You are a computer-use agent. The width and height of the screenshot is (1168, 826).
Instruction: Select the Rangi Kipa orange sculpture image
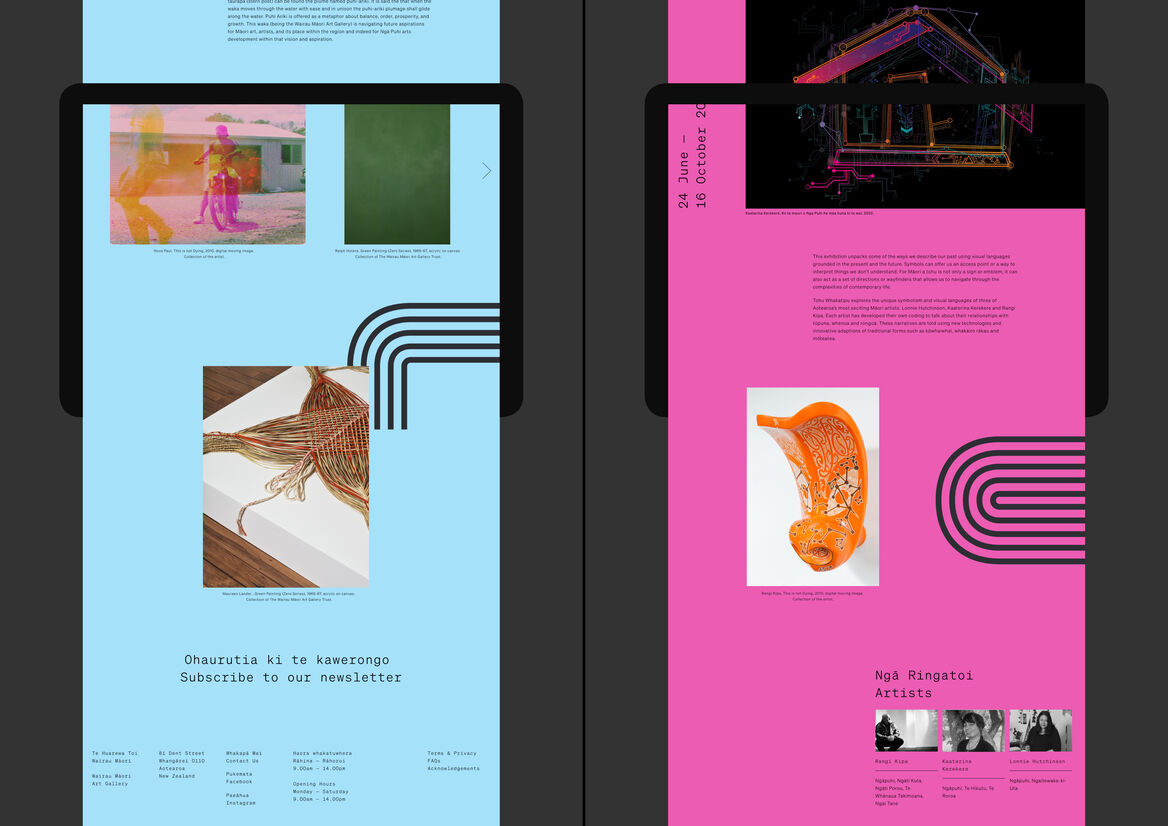812,487
